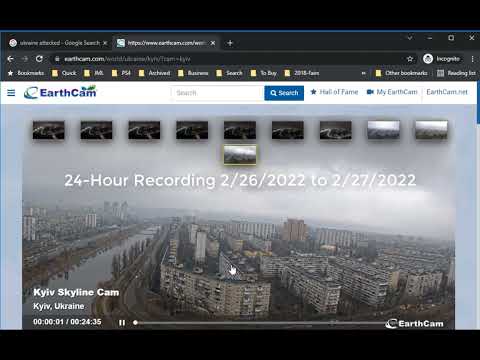Viewport: 480px width, 360px height.
Task: Open Chrome three-dot menu
Action: [x=472, y=59]
